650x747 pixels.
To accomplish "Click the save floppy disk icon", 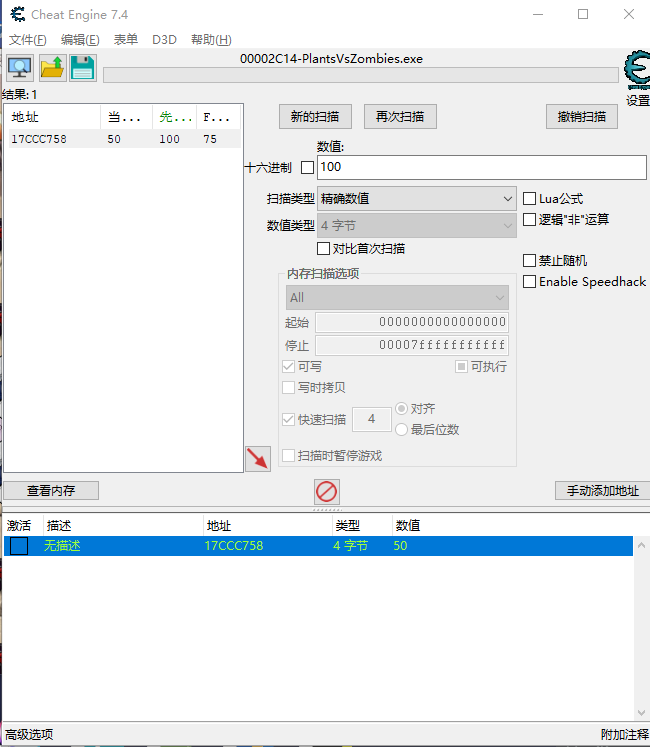I will pyautogui.click(x=82, y=68).
